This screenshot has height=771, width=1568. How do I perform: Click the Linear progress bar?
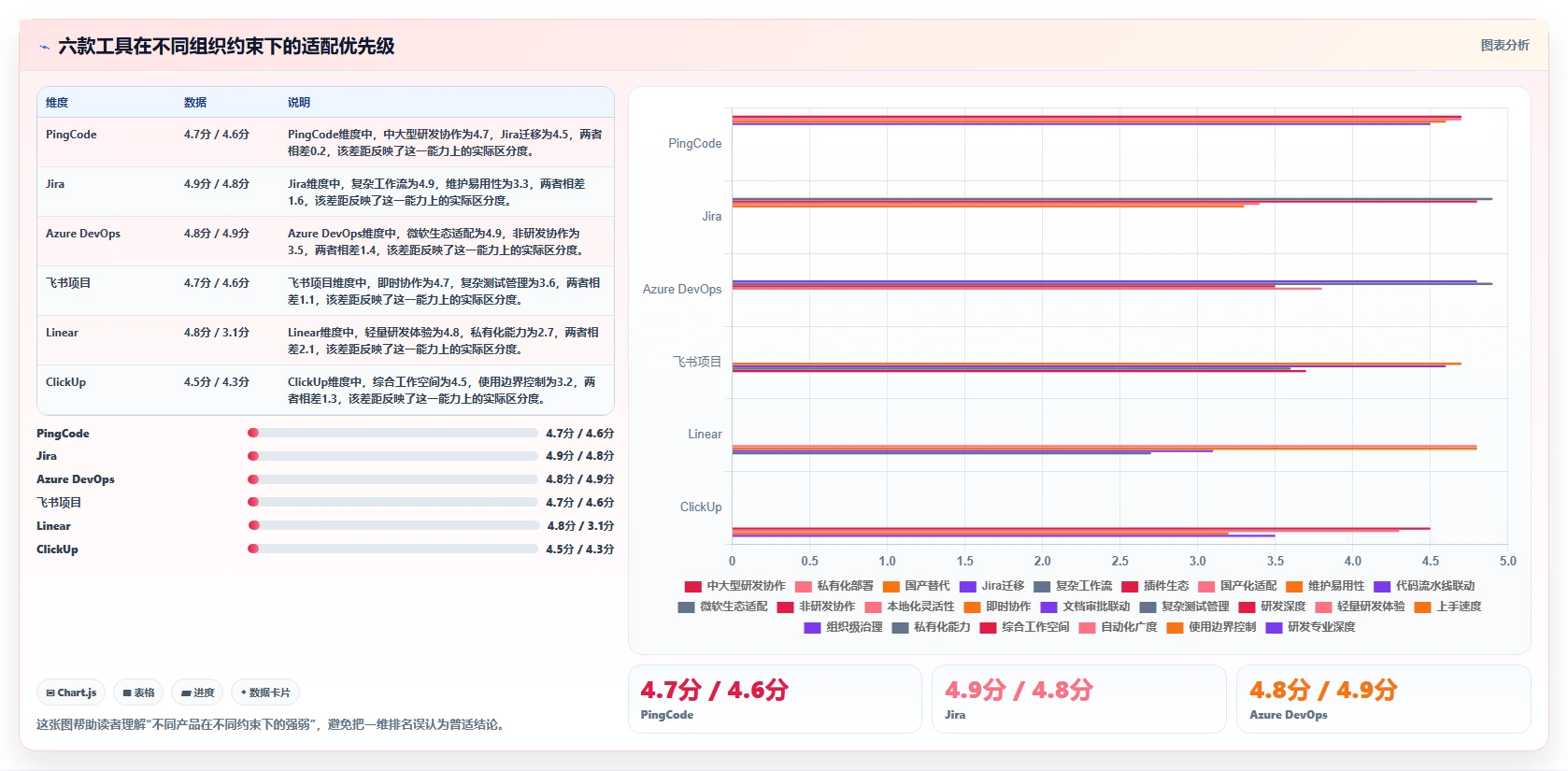coord(392,525)
